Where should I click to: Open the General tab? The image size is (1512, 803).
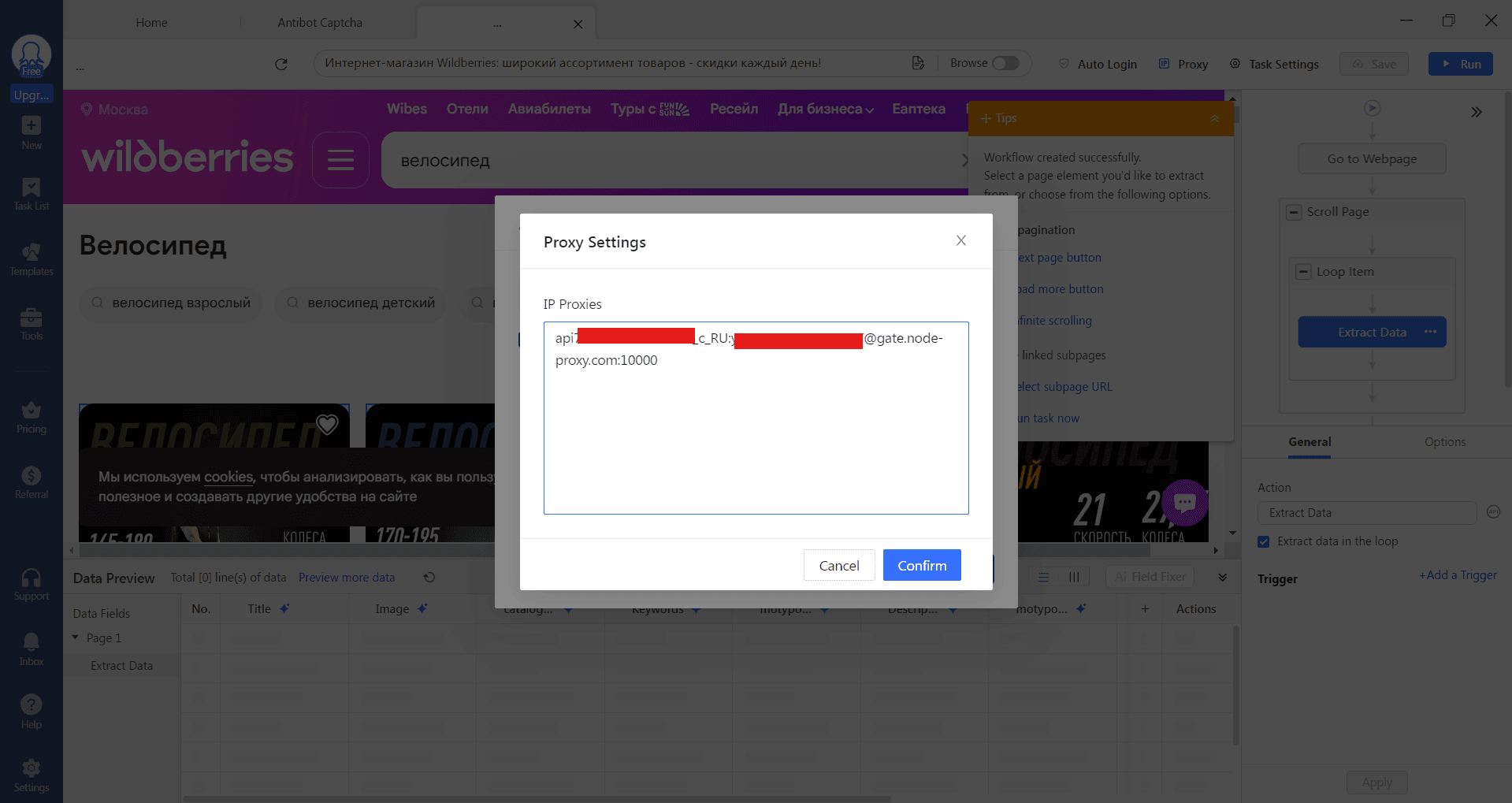tap(1310, 442)
